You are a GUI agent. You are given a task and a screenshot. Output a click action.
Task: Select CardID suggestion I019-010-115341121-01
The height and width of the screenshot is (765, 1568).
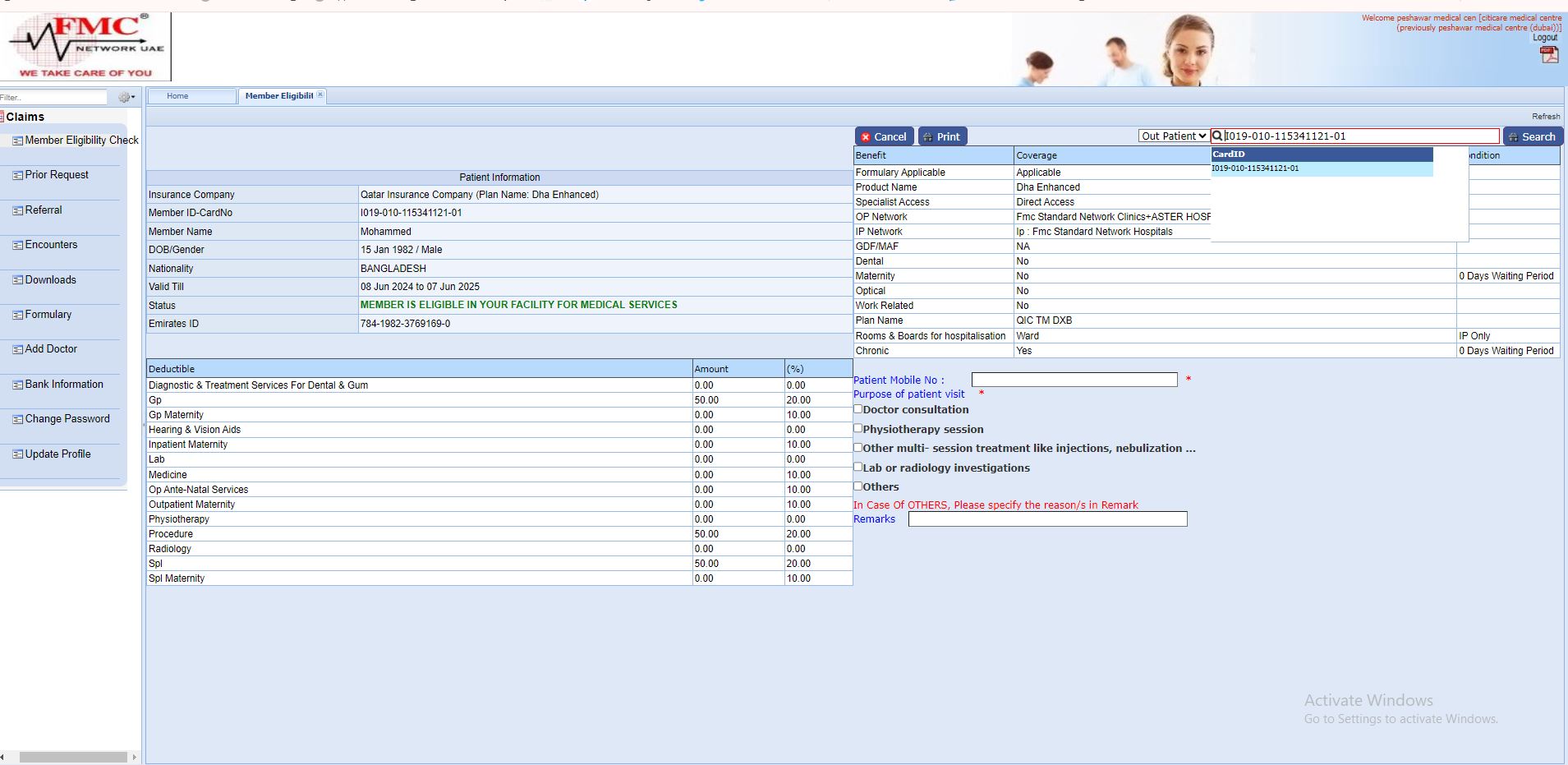(x=1255, y=168)
